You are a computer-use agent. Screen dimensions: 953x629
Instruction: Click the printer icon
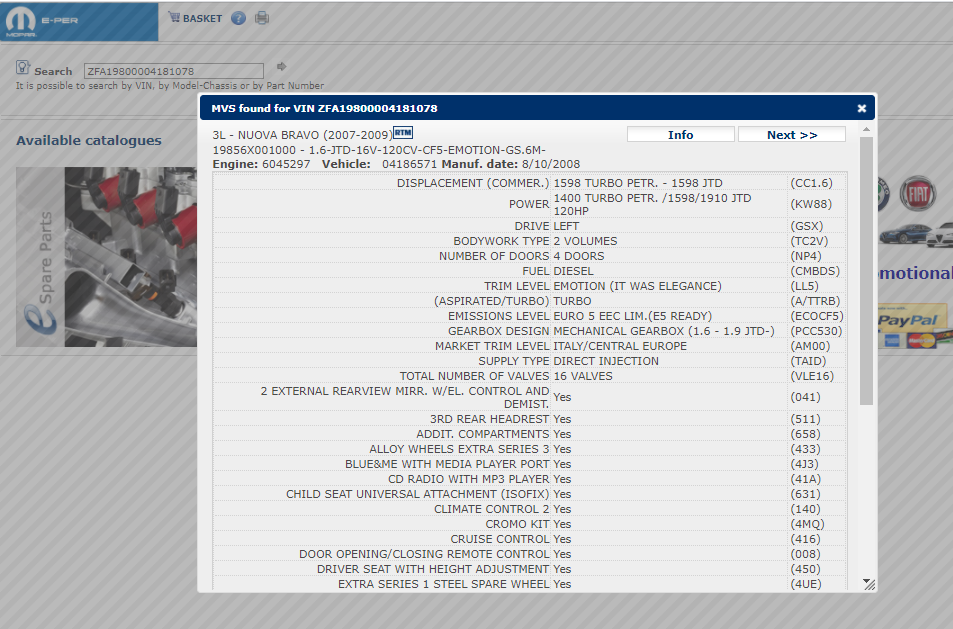pyautogui.click(x=262, y=18)
